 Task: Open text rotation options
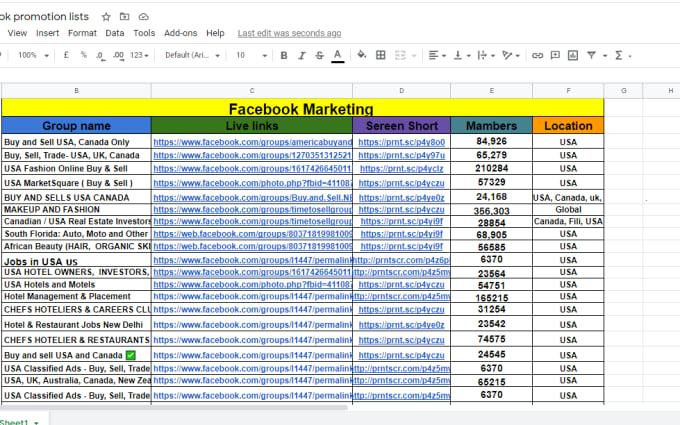pyautogui.click(x=510, y=55)
